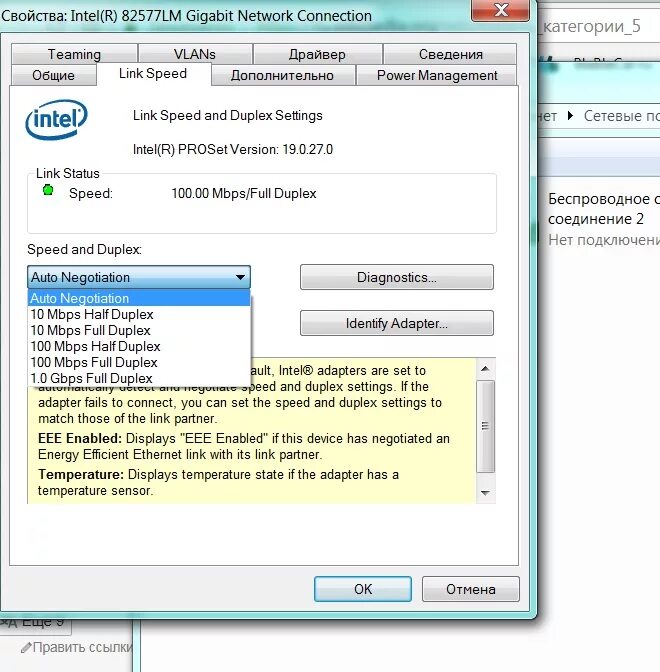This screenshot has height=672, width=660.
Task: Click Править ссылки link in background page
Action: tap(83, 647)
